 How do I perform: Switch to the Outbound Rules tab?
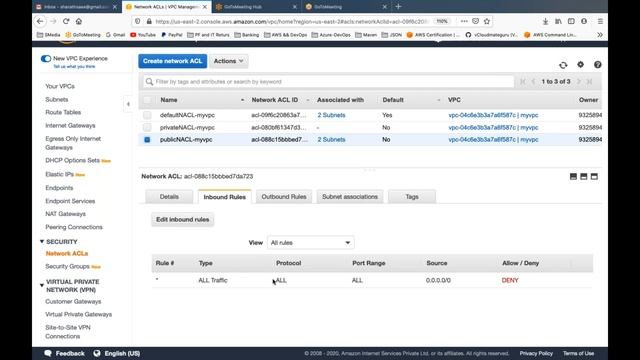(x=284, y=197)
